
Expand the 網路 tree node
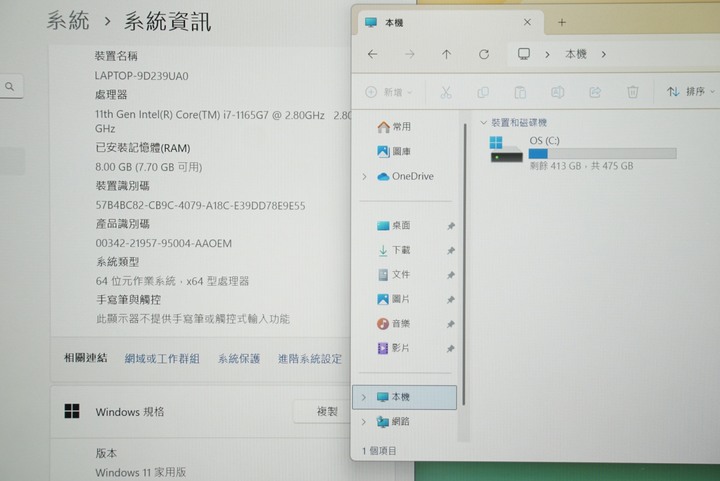point(364,422)
